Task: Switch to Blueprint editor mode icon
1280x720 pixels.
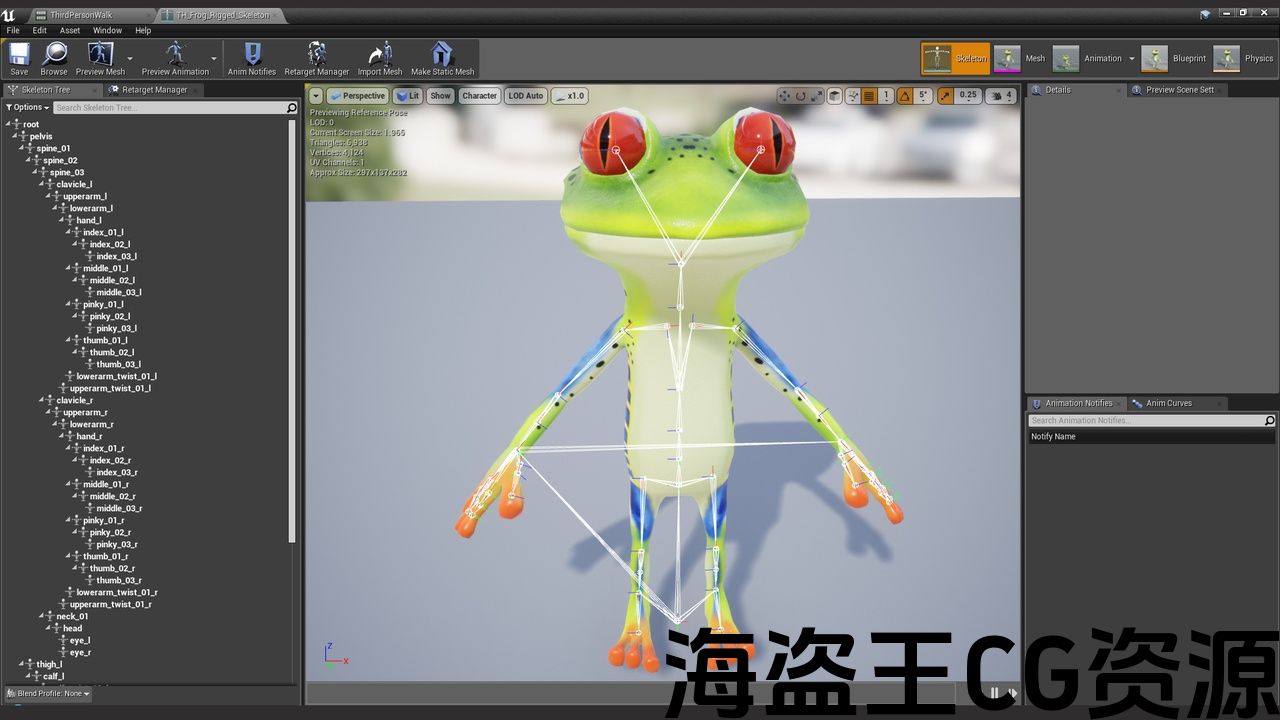Action: pyautogui.click(x=1155, y=58)
